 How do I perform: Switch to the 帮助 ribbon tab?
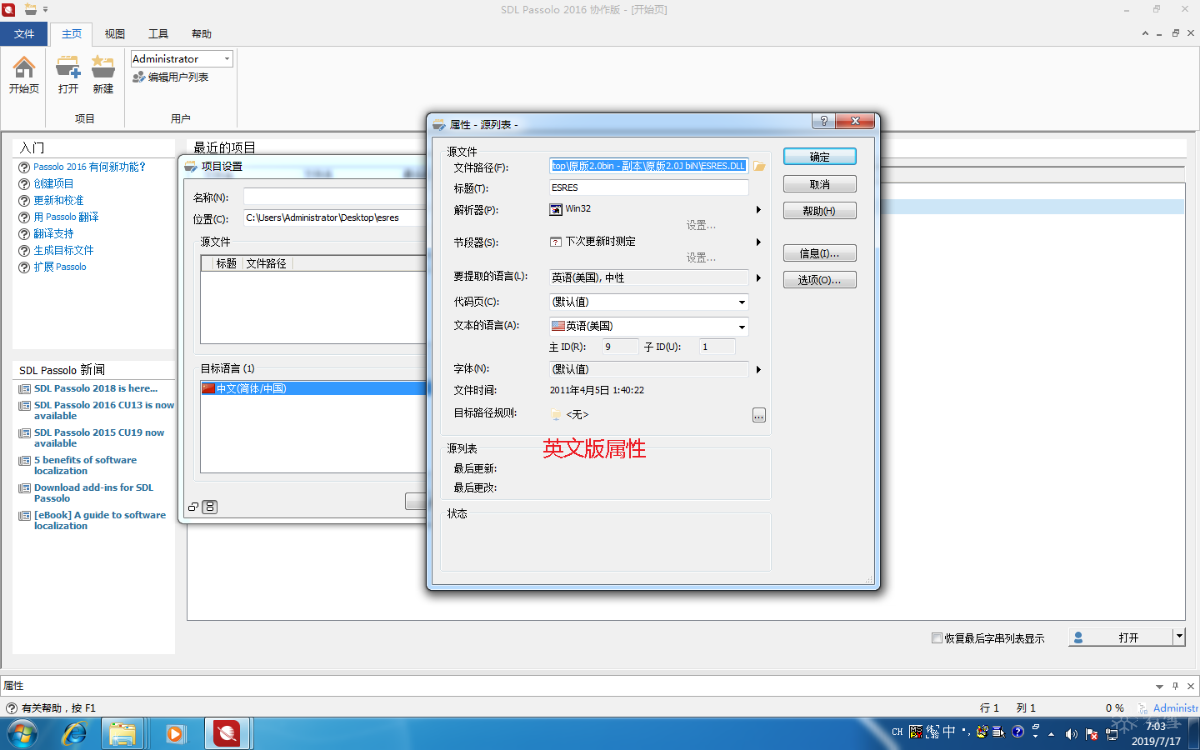pyautogui.click(x=201, y=34)
